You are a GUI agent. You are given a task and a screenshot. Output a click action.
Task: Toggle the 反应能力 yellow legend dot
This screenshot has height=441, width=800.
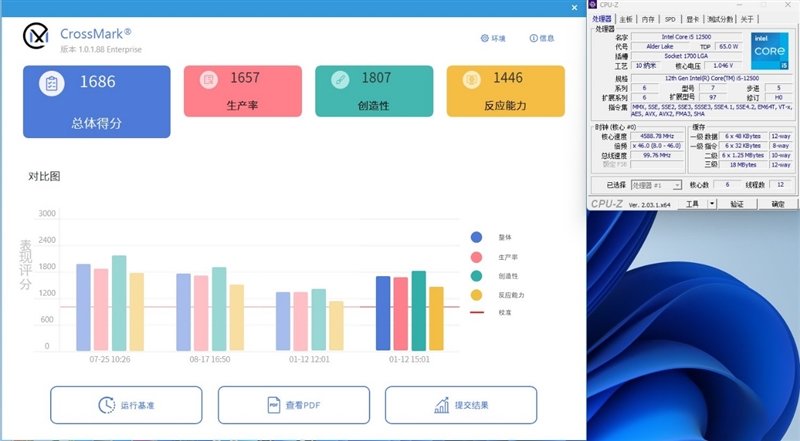click(476, 295)
